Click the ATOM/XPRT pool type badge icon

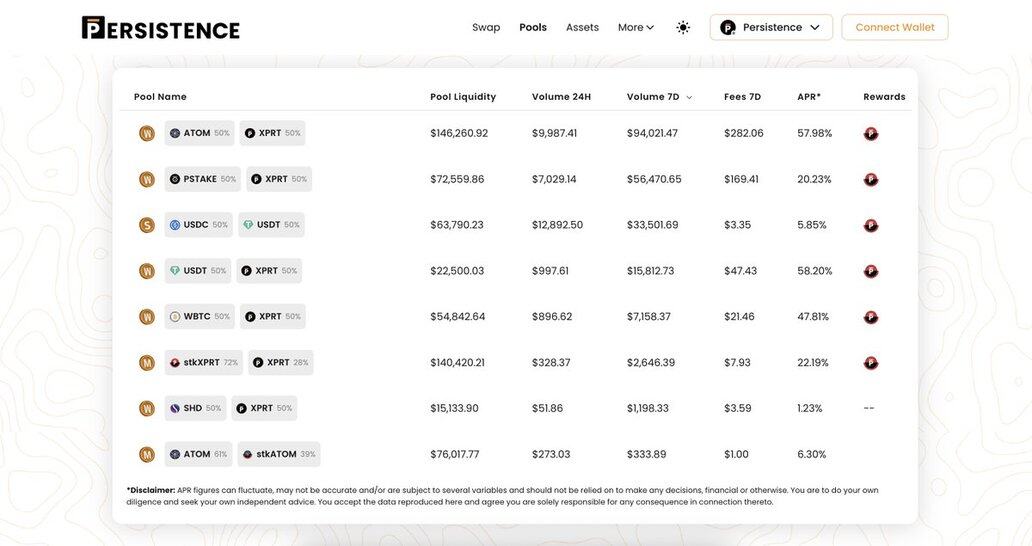click(x=147, y=134)
